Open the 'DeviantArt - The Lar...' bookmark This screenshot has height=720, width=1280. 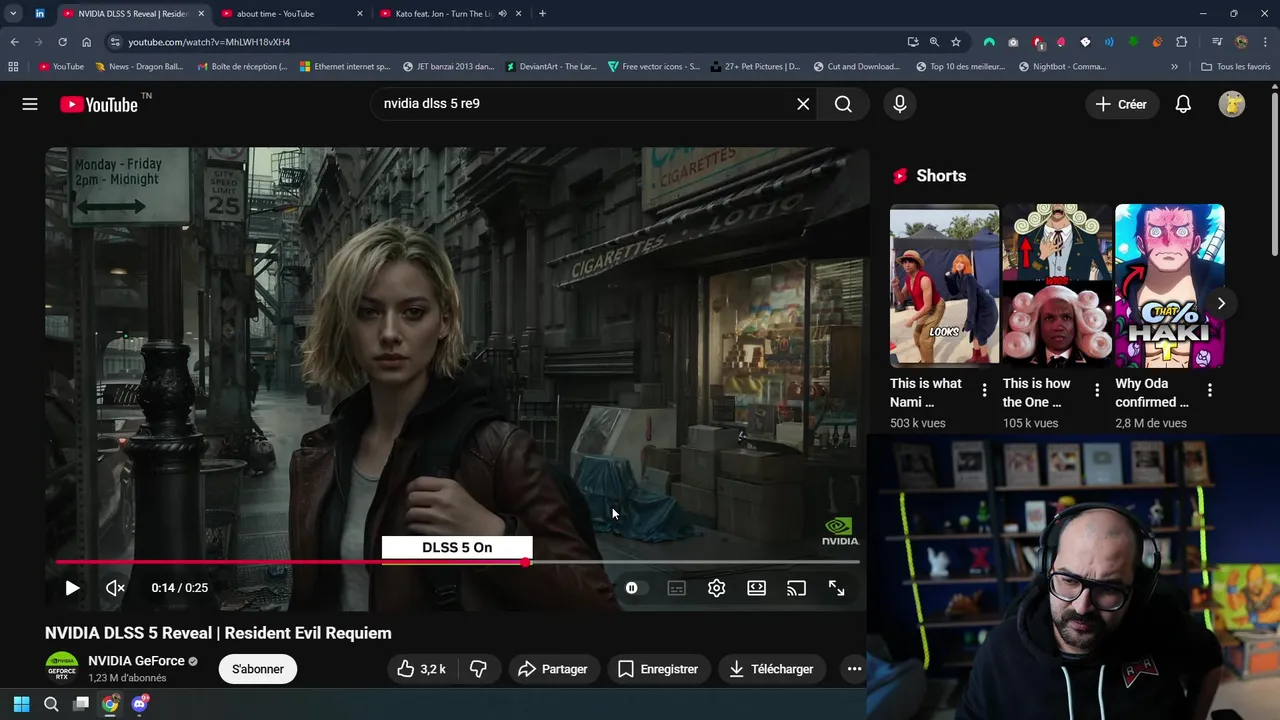coord(551,67)
